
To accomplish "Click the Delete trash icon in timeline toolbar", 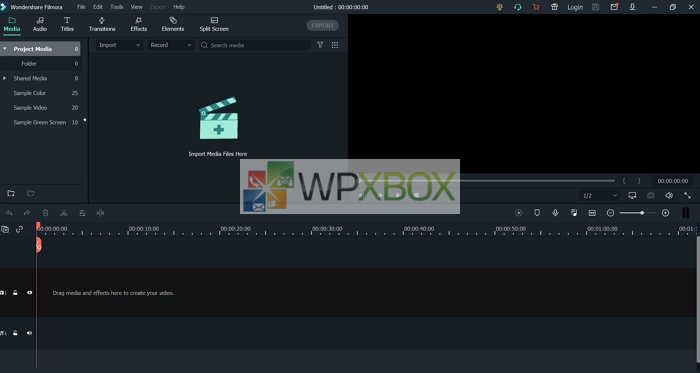I will point(45,213).
